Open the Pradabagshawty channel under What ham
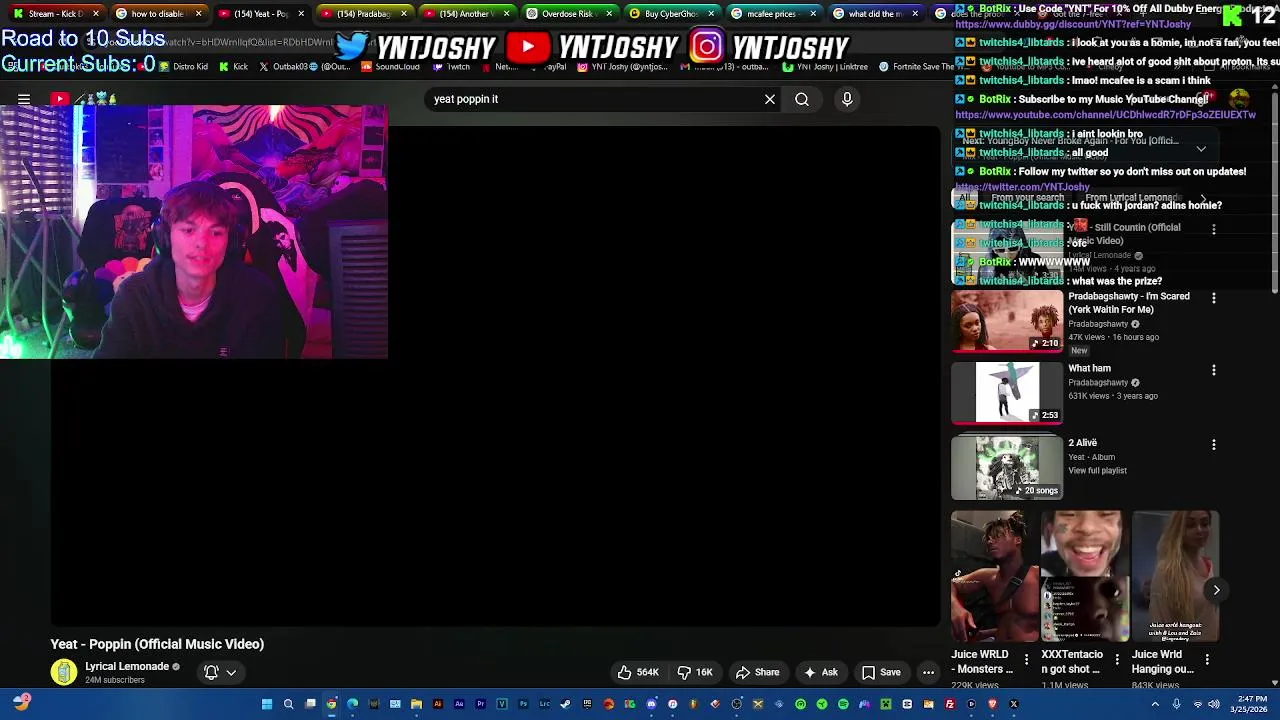Image resolution: width=1280 pixels, height=720 pixels. click(x=1098, y=382)
